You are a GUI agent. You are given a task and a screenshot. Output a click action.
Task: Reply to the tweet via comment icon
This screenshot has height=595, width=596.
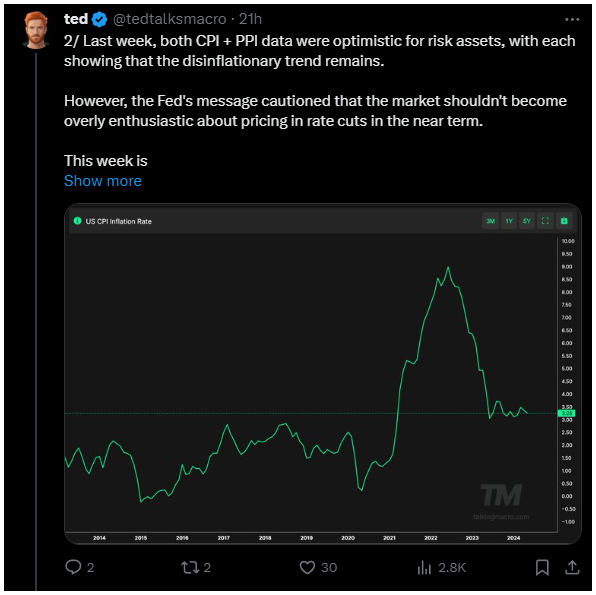coord(73,567)
